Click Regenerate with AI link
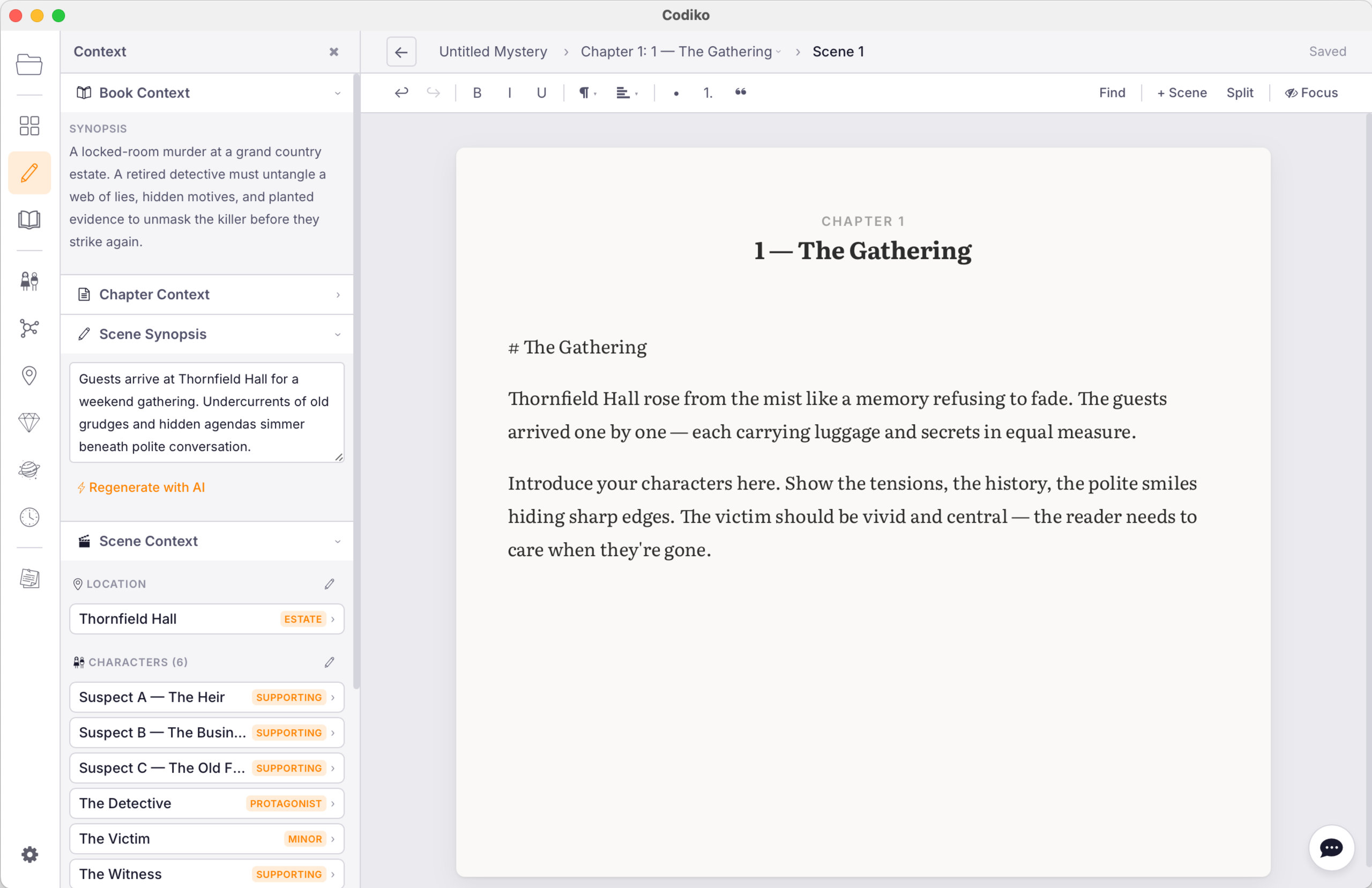 pyautogui.click(x=141, y=487)
